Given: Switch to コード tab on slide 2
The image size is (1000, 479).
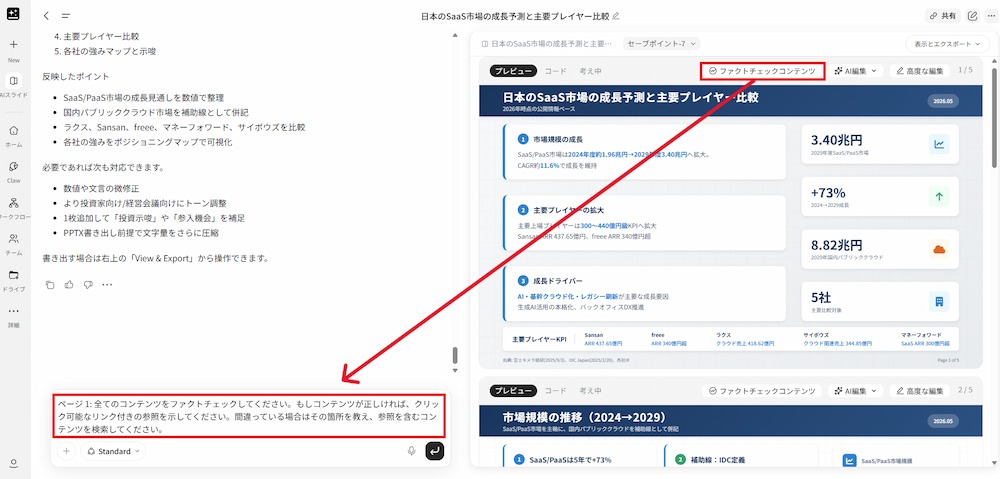Looking at the screenshot, I should coord(555,390).
